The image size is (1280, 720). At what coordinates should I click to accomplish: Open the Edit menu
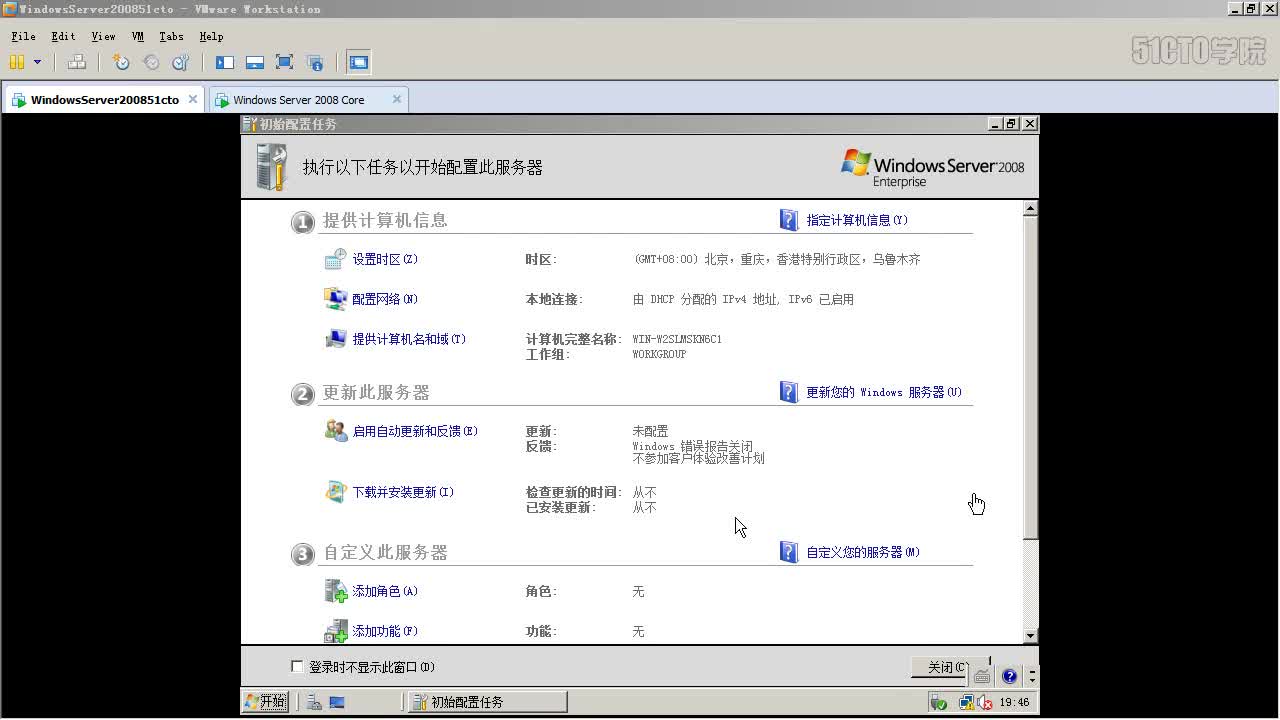63,36
